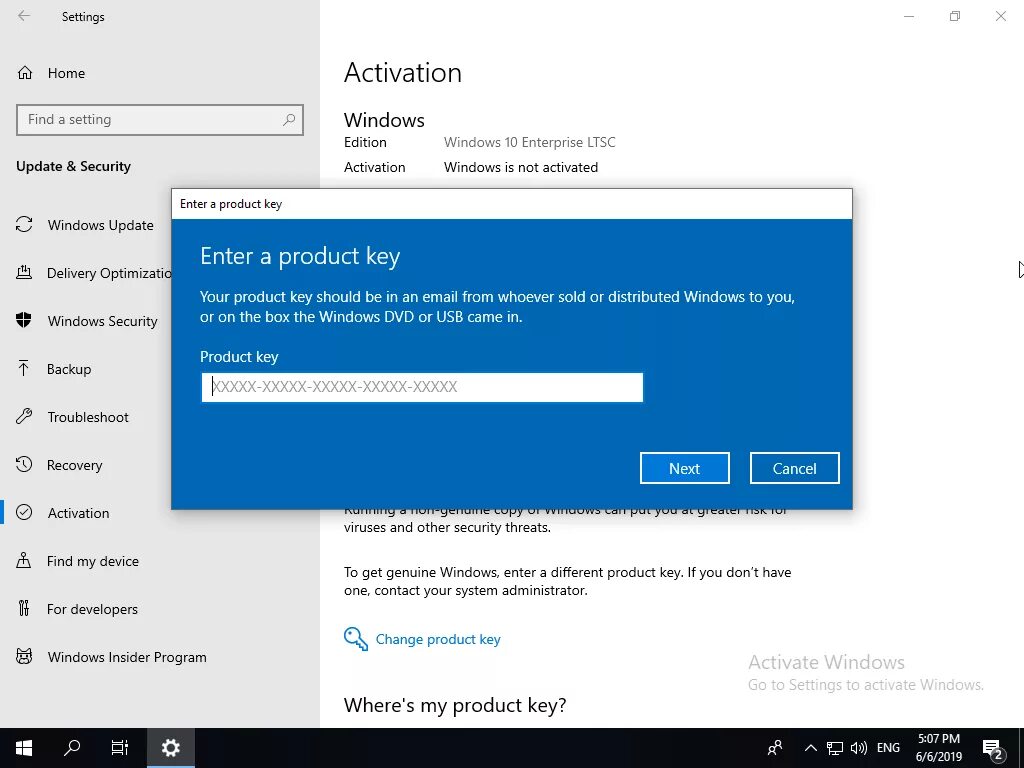Click the key icon beside Change product key
The height and width of the screenshot is (768, 1024).
click(x=356, y=639)
